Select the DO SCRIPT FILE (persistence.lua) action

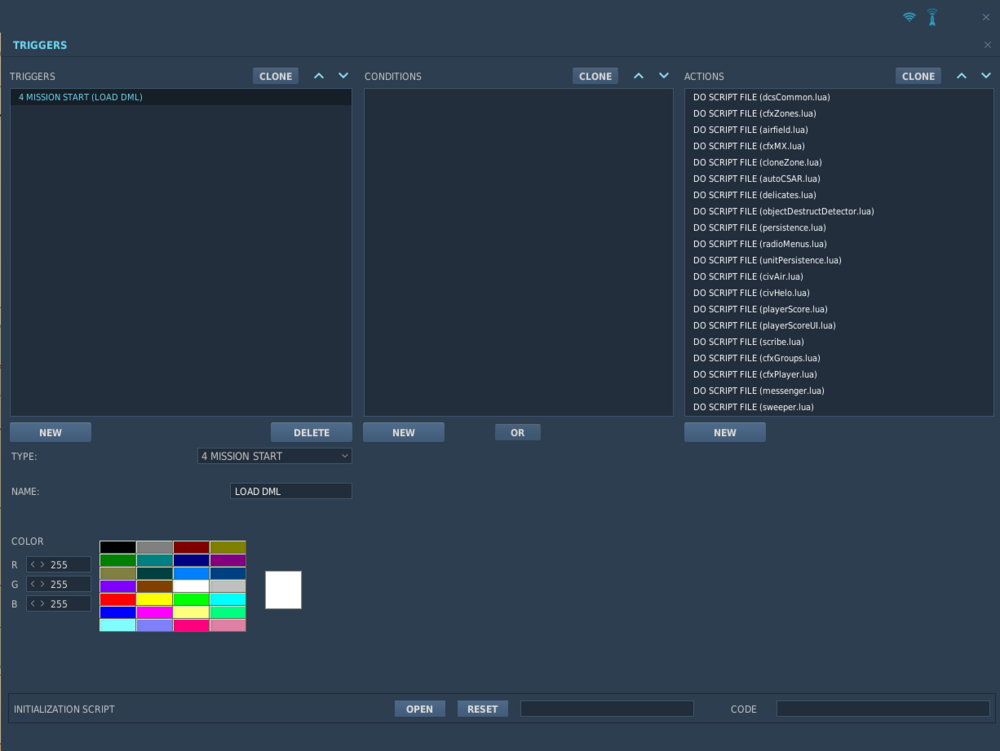tap(759, 227)
